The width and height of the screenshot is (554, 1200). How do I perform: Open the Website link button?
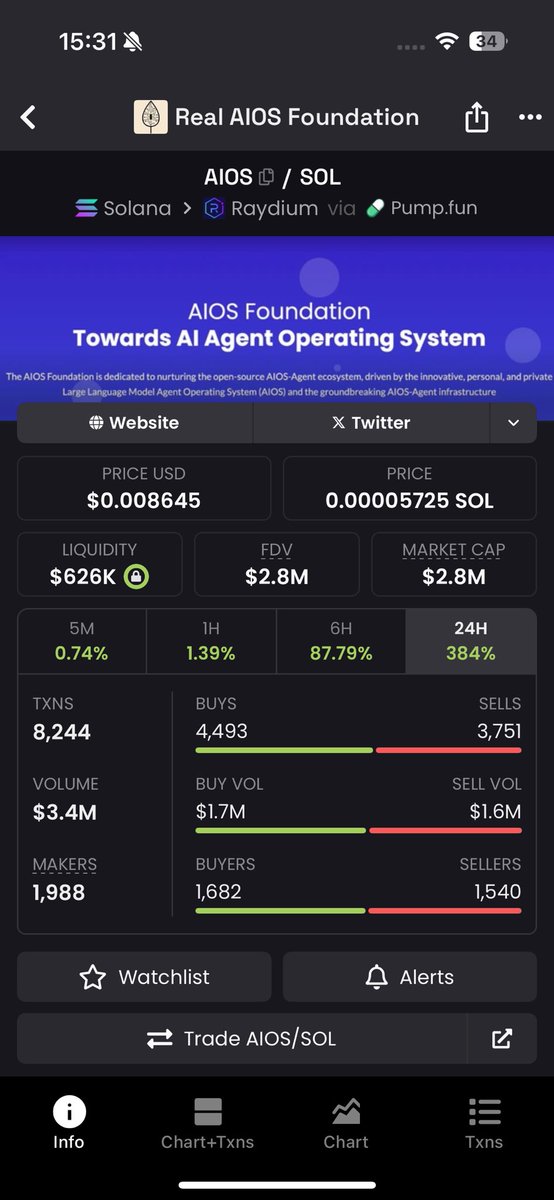point(135,423)
